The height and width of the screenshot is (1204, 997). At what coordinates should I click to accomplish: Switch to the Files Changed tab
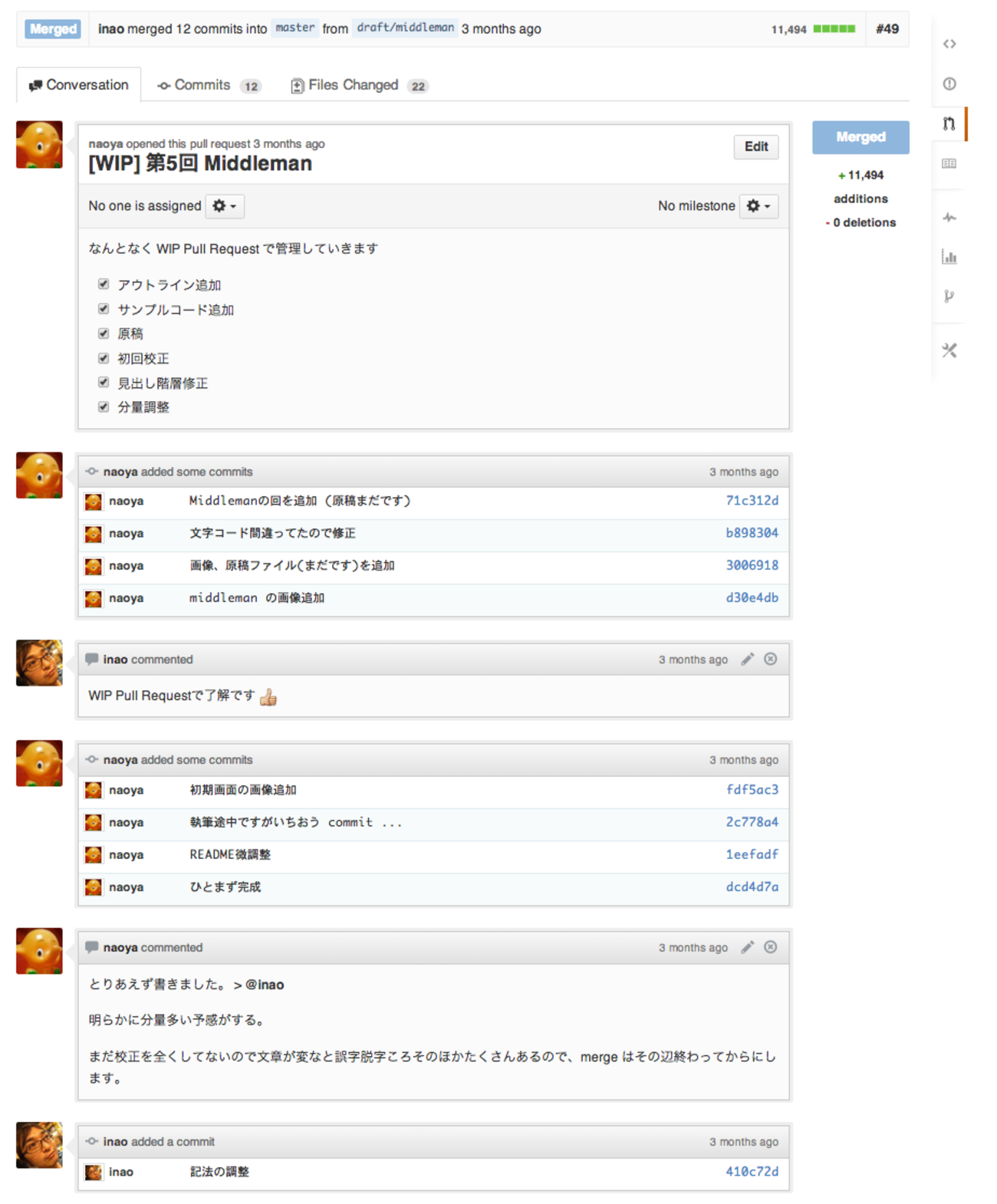tap(359, 85)
